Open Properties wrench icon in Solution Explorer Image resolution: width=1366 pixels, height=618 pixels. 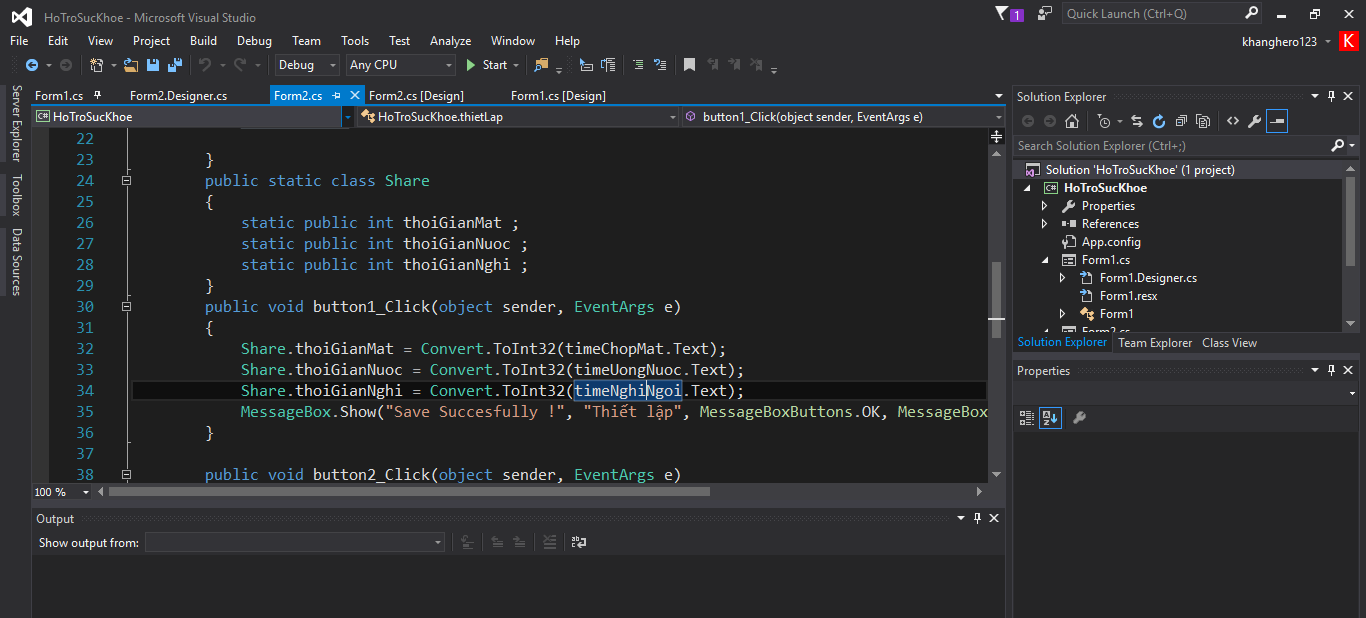1254,121
